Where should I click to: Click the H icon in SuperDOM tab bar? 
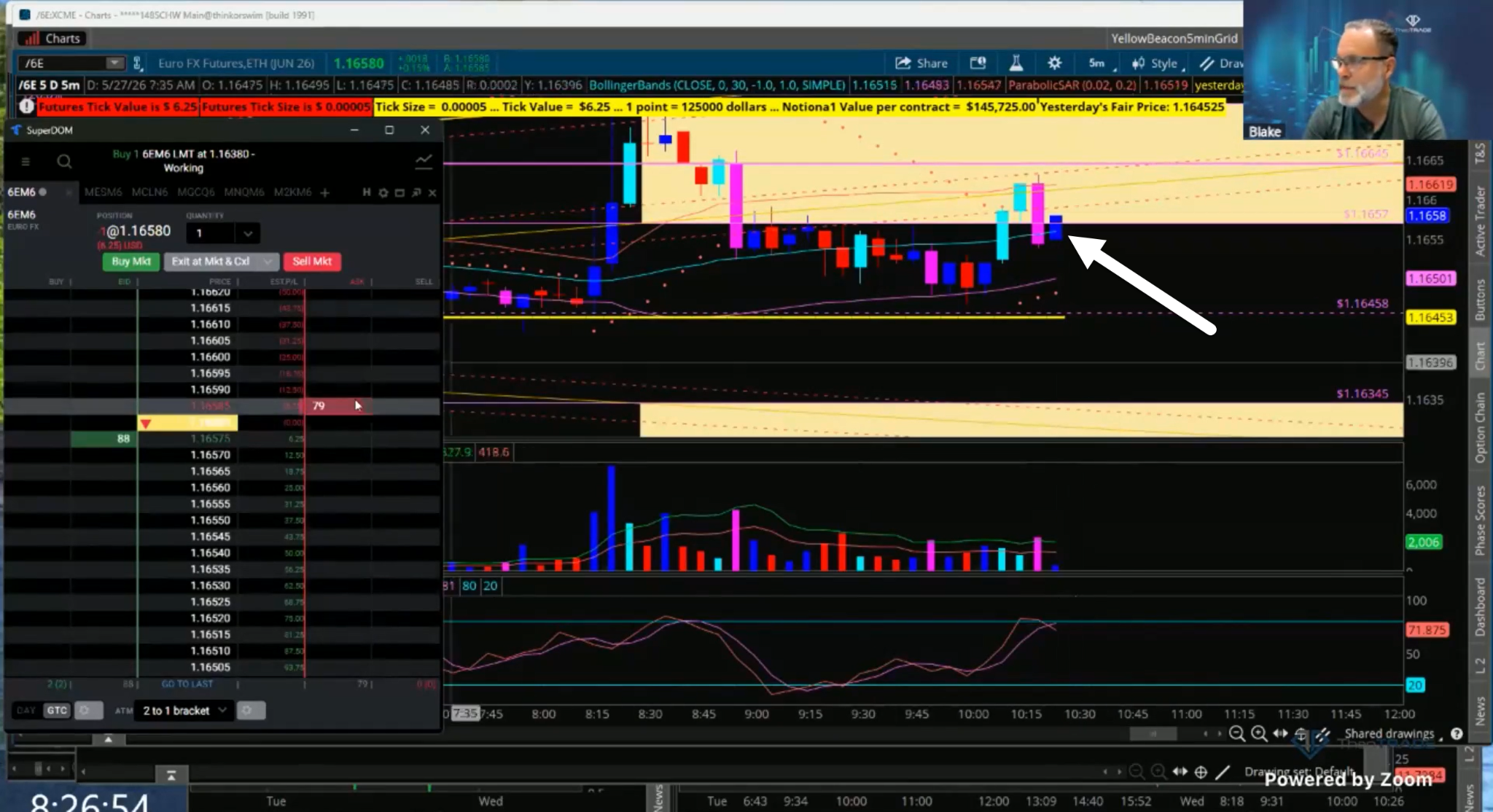click(x=367, y=192)
